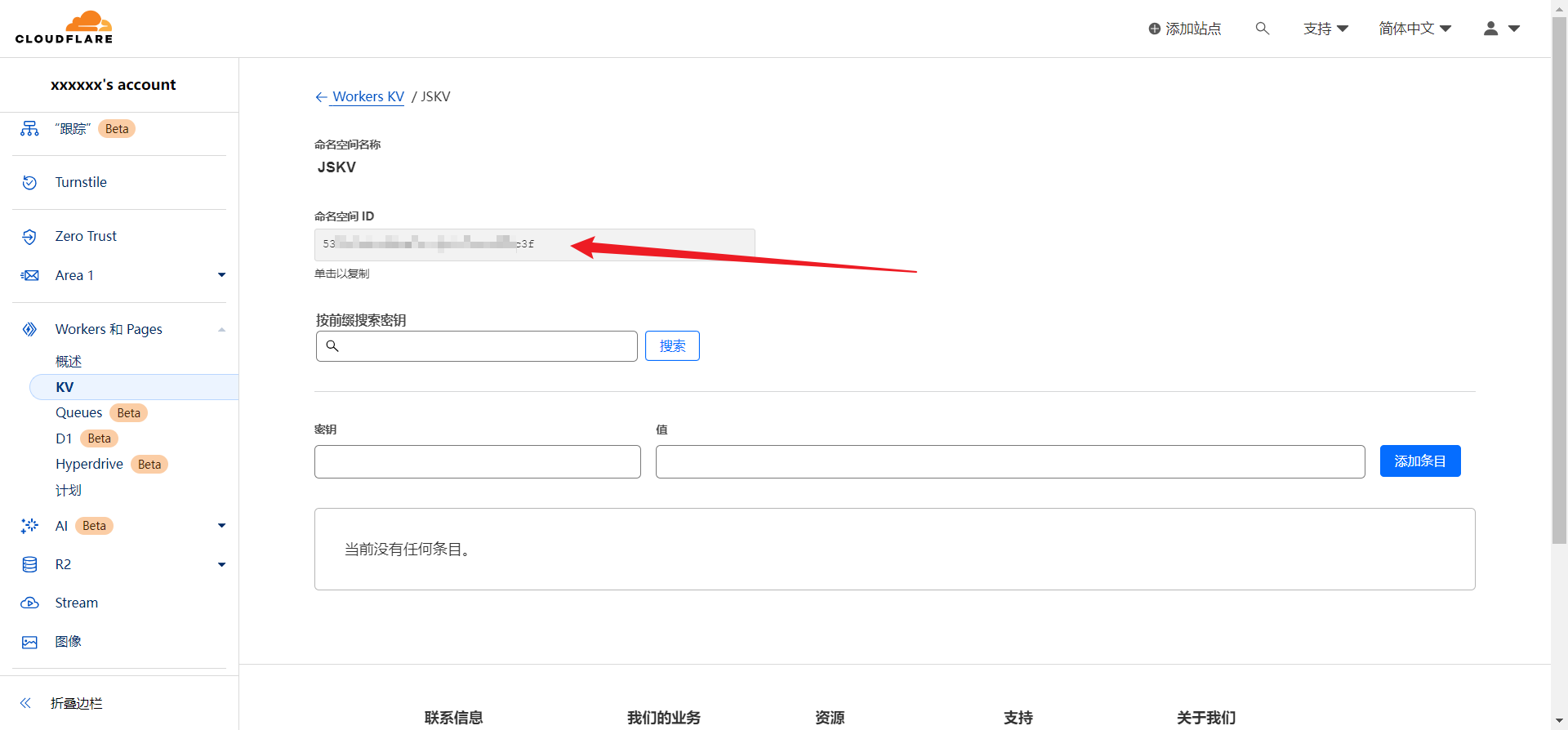This screenshot has width=1568, height=730.
Task: Open the 简体中文 language dropdown
Action: (1415, 29)
